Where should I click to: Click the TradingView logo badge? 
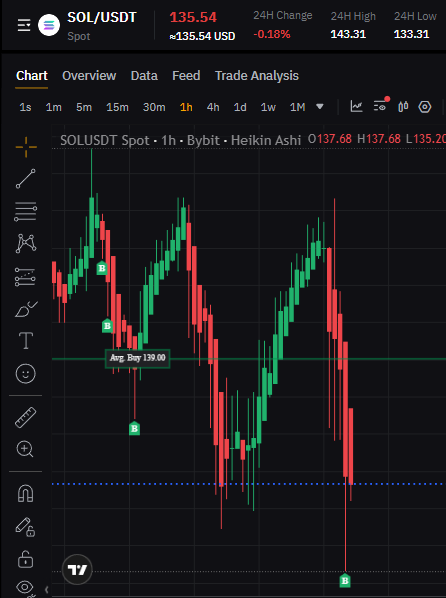click(77, 570)
